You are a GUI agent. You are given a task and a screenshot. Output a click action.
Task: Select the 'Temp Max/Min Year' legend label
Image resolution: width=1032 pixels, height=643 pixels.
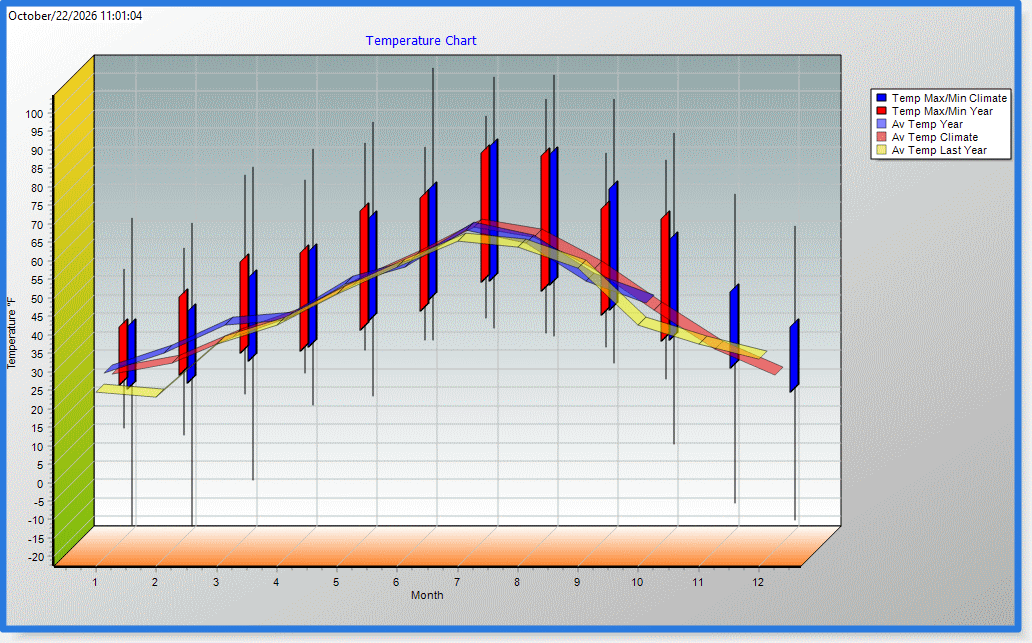tap(942, 111)
